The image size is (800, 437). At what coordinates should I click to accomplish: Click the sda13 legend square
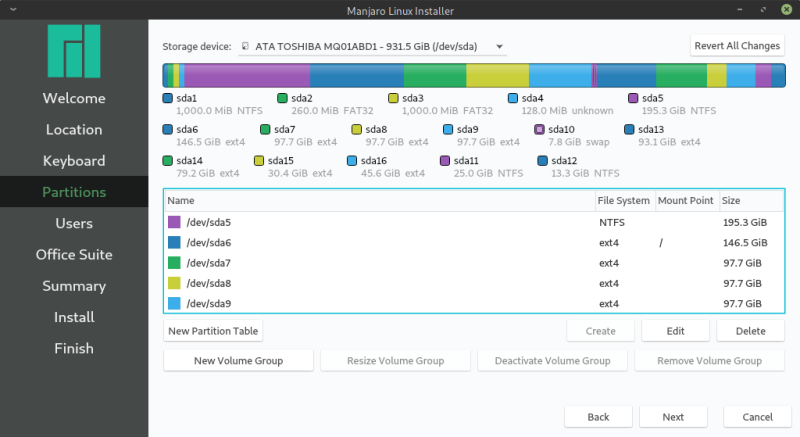(x=629, y=130)
